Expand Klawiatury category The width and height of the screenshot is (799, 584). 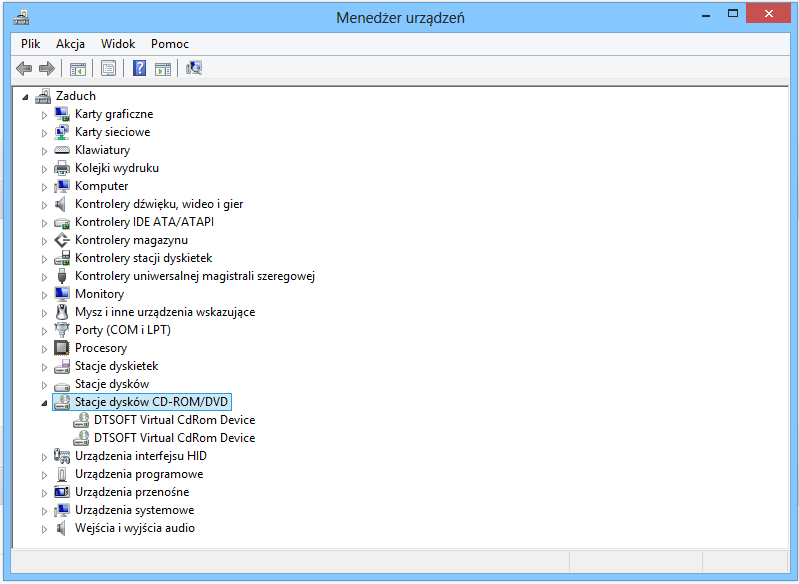44,151
